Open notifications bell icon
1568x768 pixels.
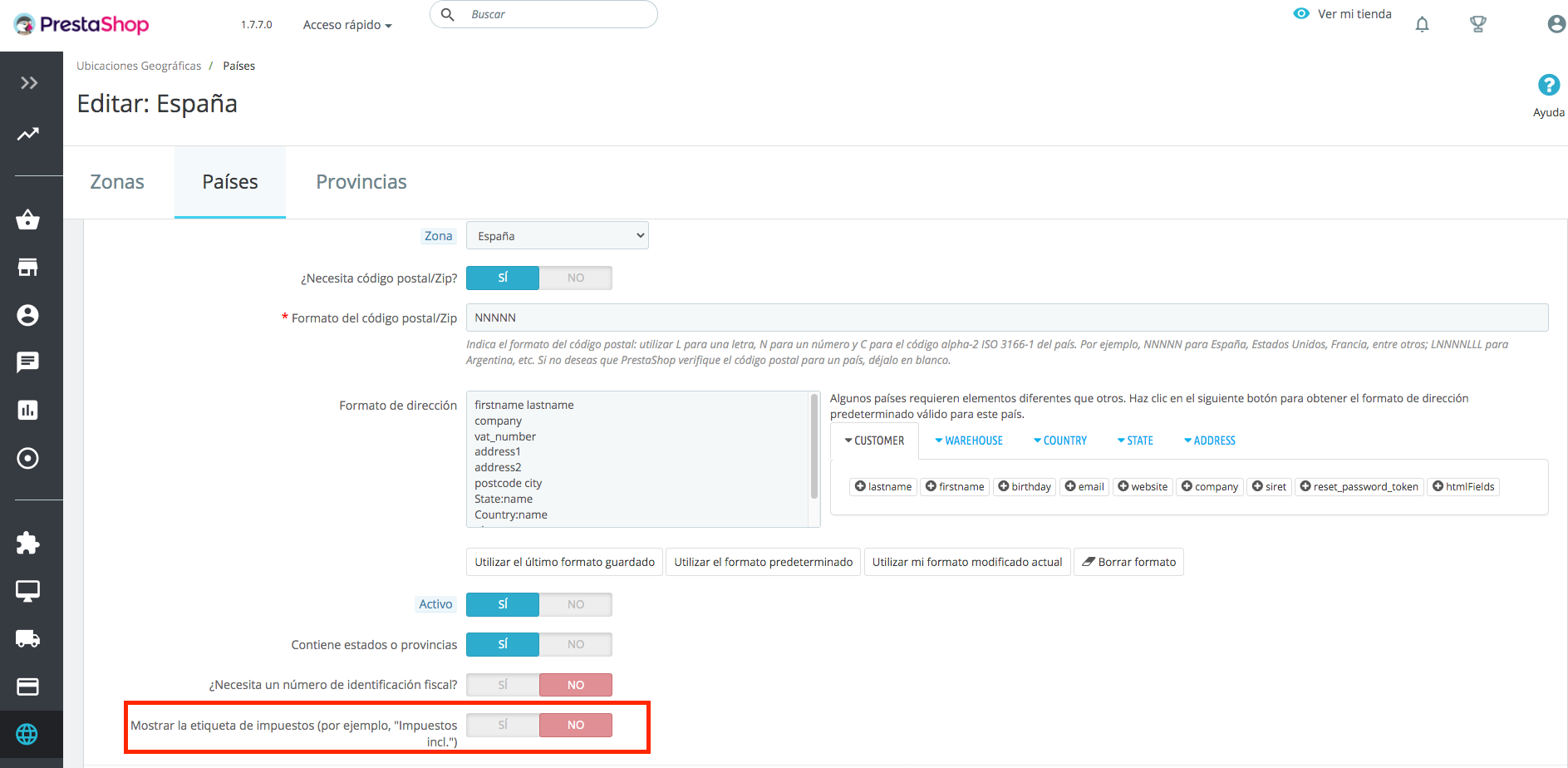click(1423, 24)
